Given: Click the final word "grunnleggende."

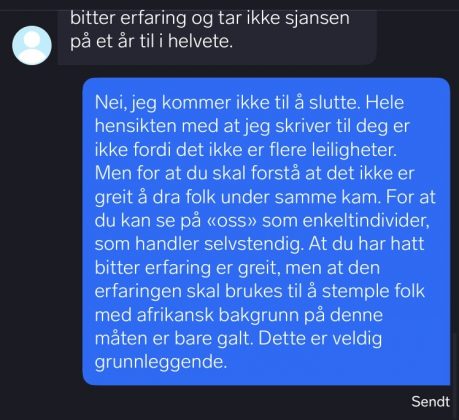Looking at the screenshot, I should coord(161,362).
